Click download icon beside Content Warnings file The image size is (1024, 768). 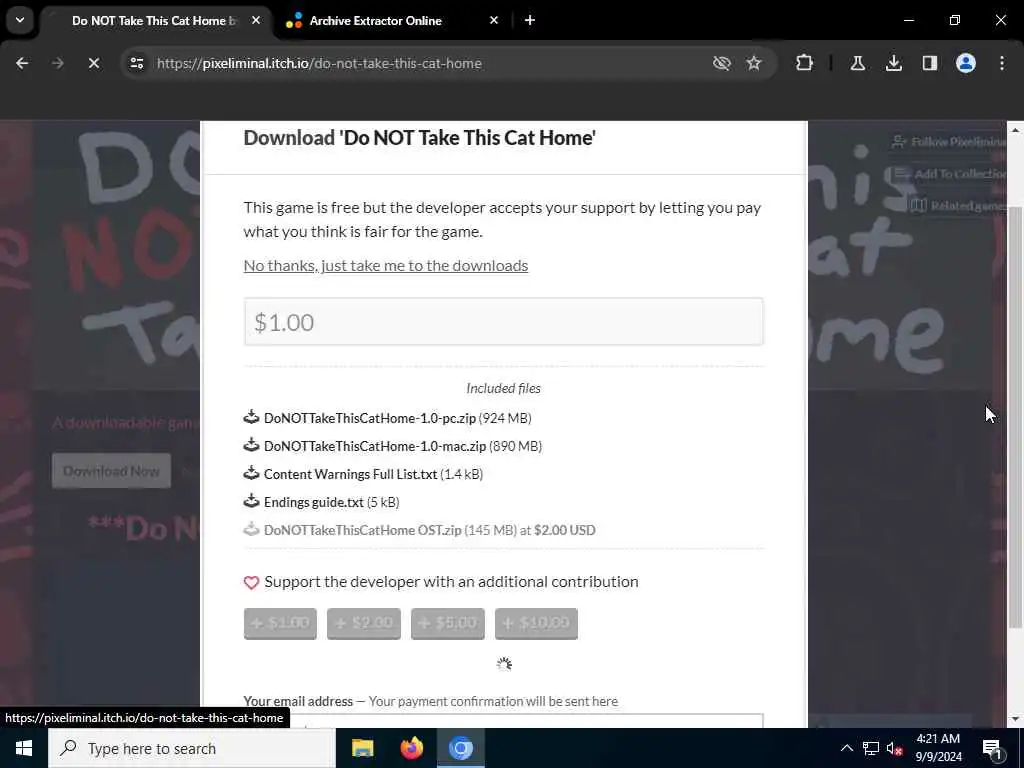pyautogui.click(x=251, y=473)
